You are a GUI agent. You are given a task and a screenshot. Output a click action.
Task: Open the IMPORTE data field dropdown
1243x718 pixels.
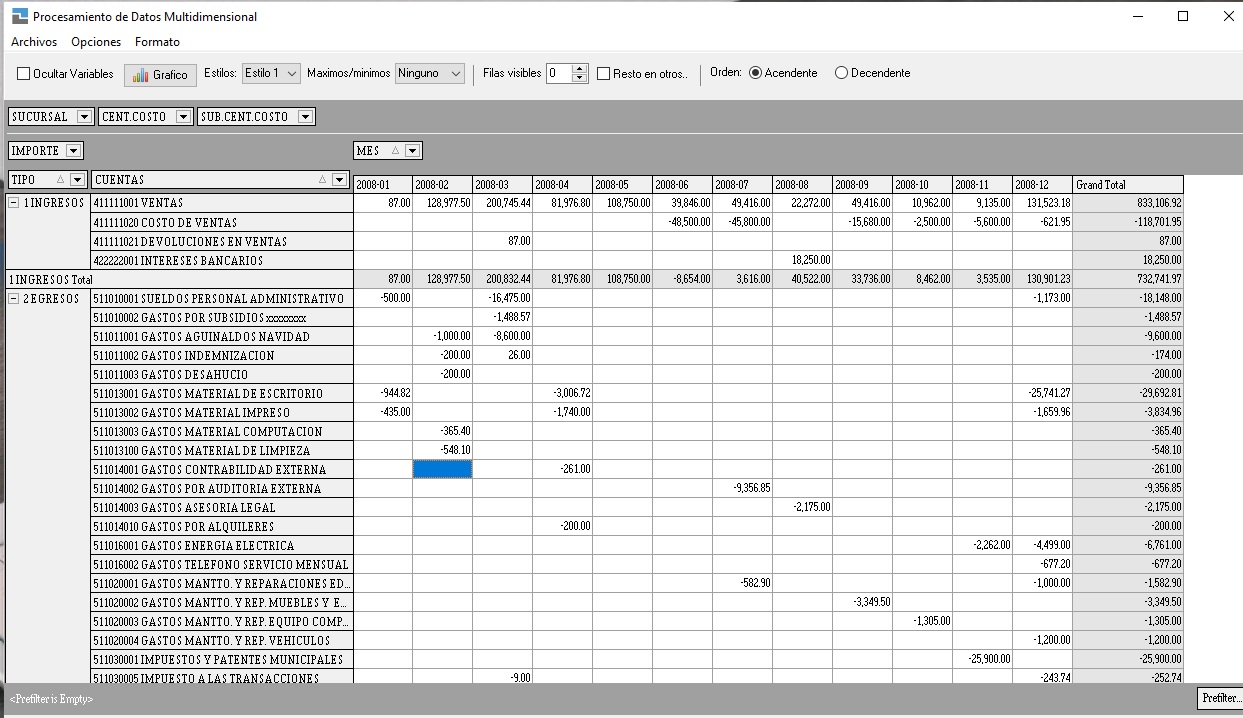click(x=73, y=151)
